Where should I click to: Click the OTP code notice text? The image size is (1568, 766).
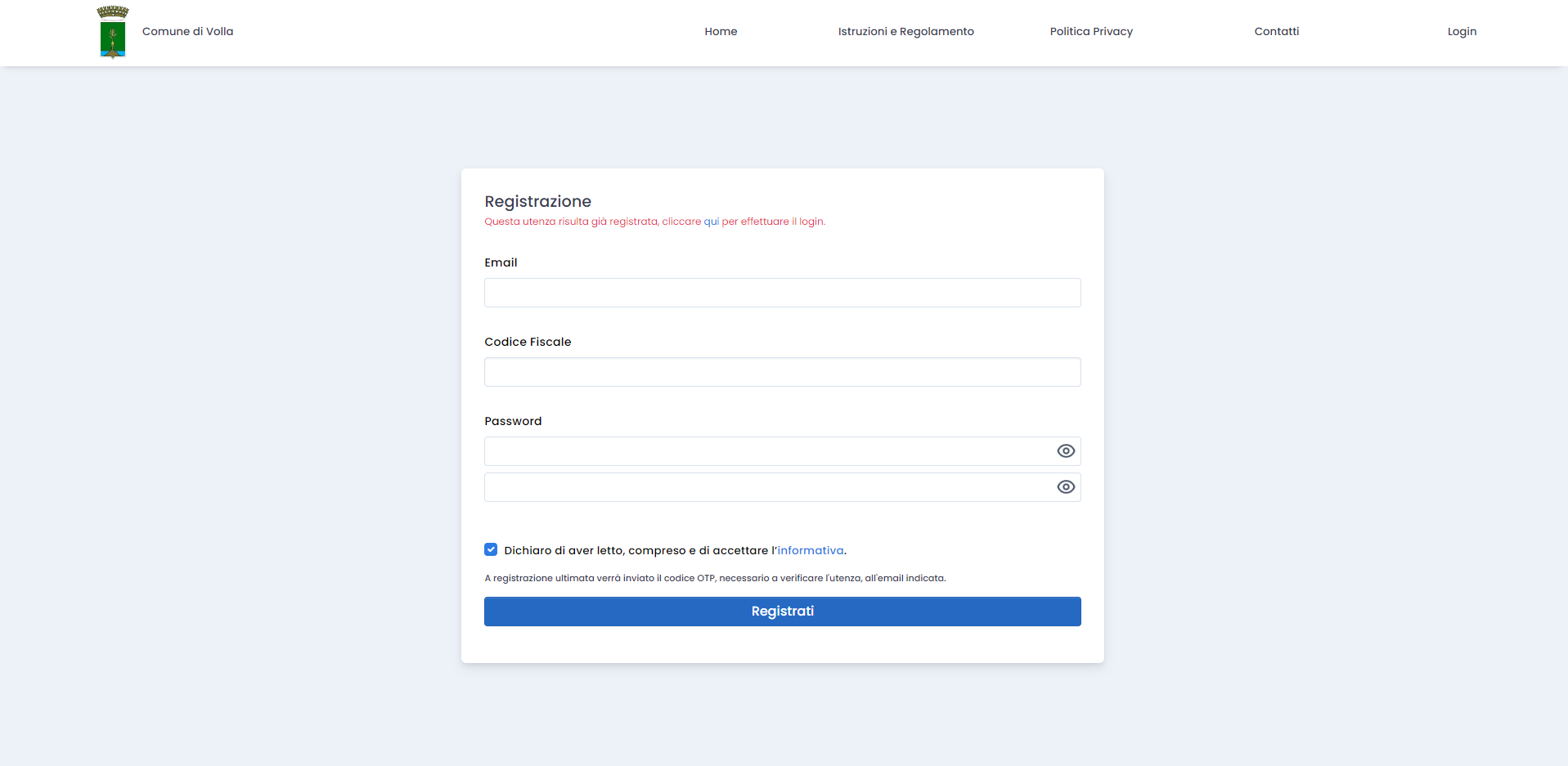point(715,578)
